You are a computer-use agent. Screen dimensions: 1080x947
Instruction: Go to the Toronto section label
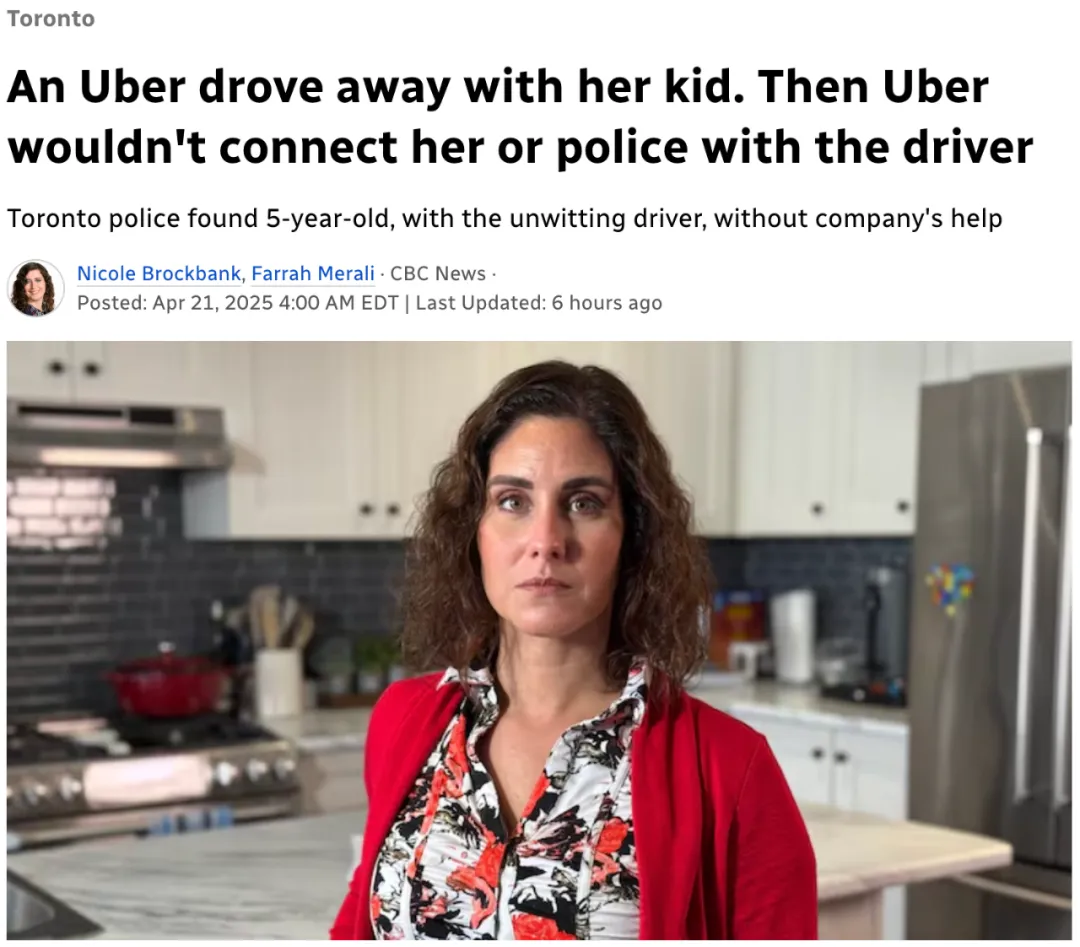[51, 19]
